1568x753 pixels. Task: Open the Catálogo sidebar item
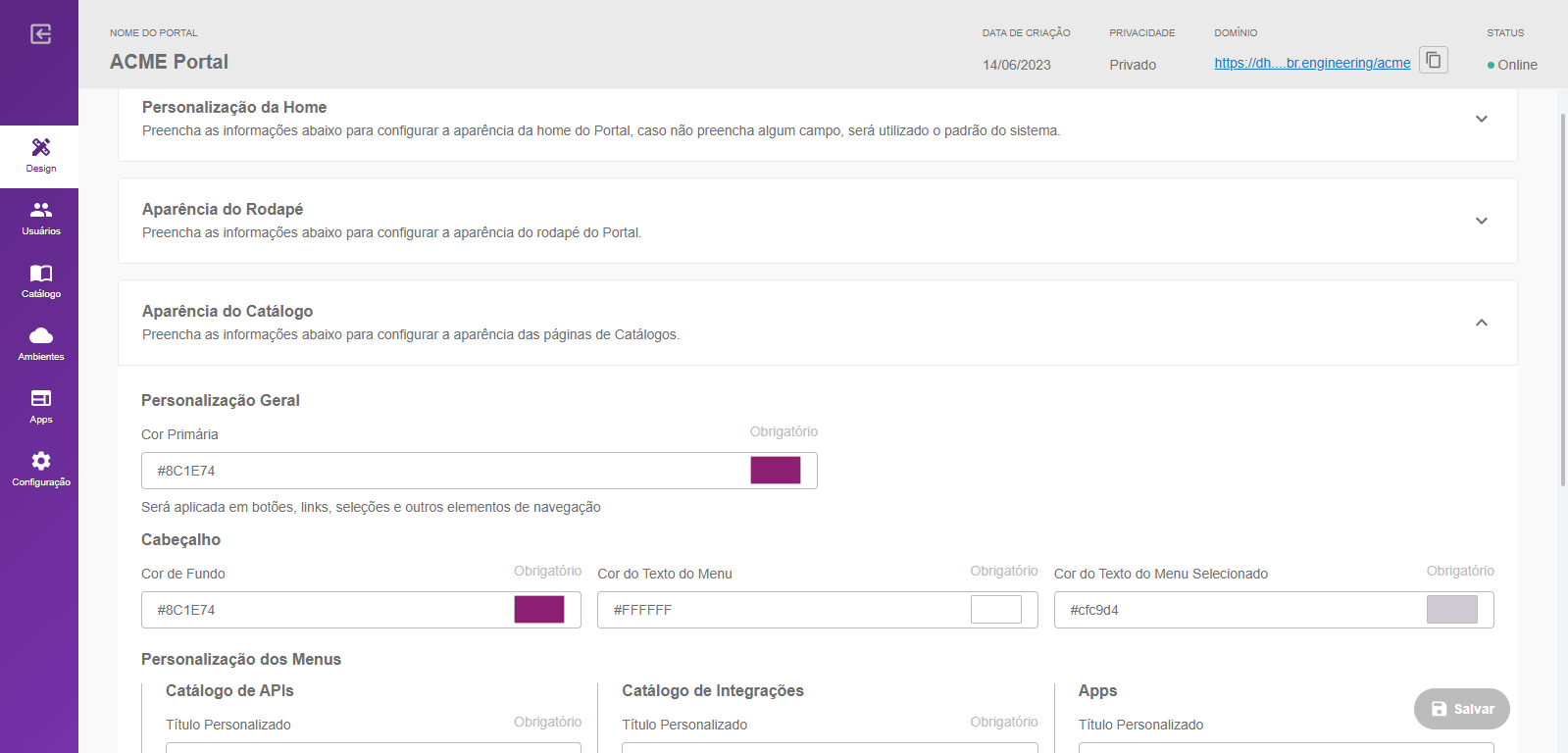point(40,280)
